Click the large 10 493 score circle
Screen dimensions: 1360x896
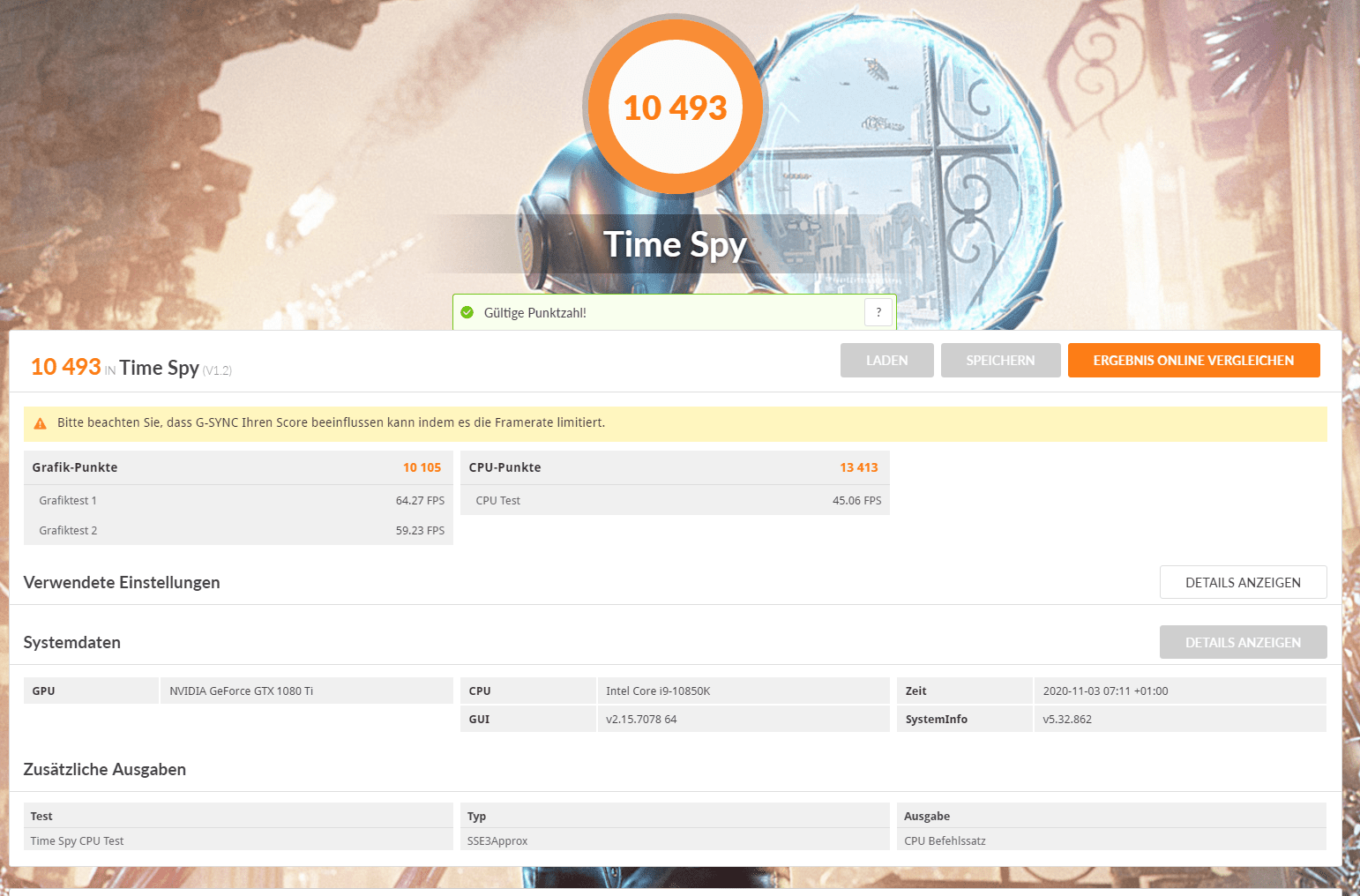[675, 107]
